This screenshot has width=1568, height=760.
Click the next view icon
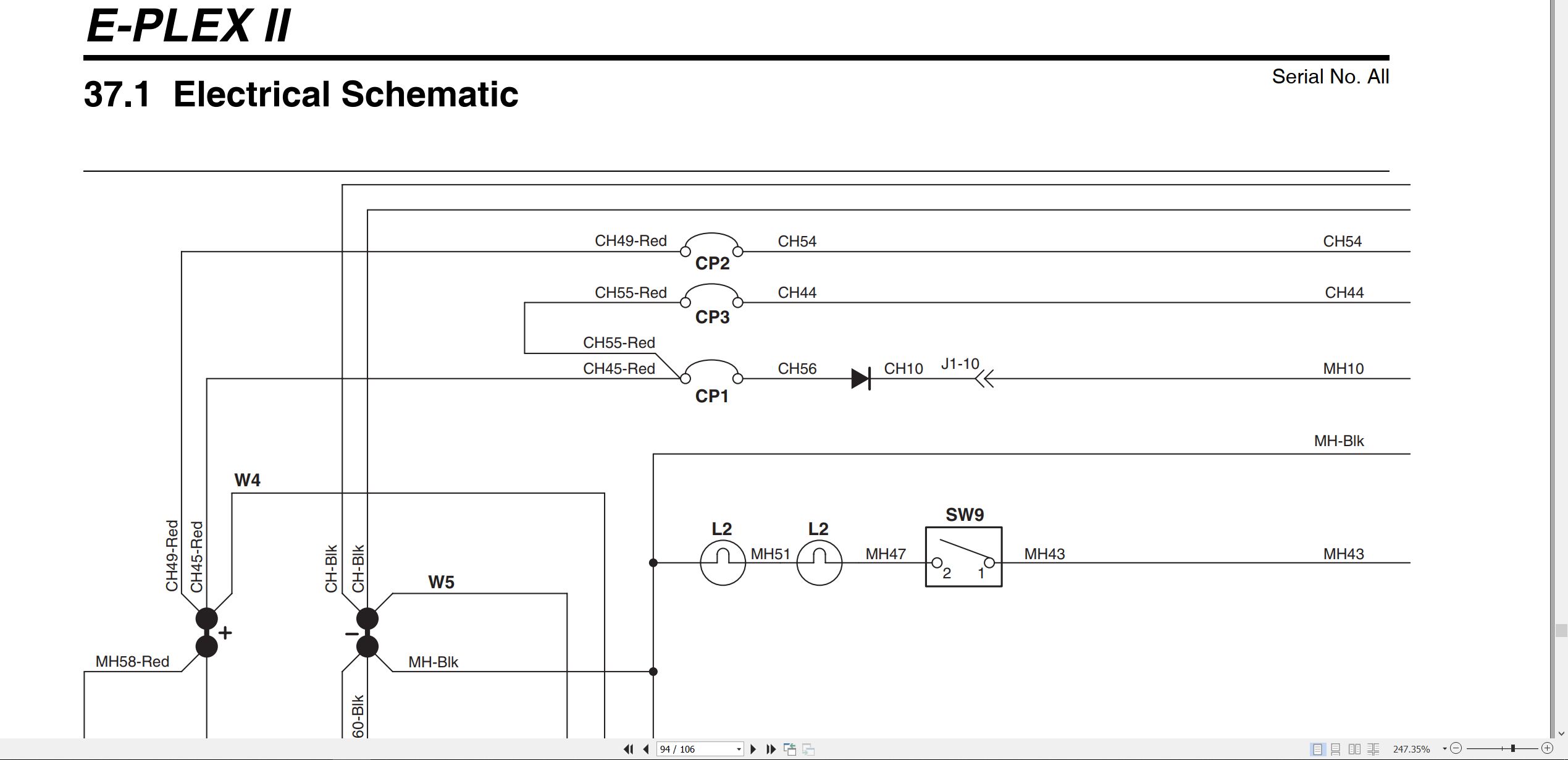808,749
